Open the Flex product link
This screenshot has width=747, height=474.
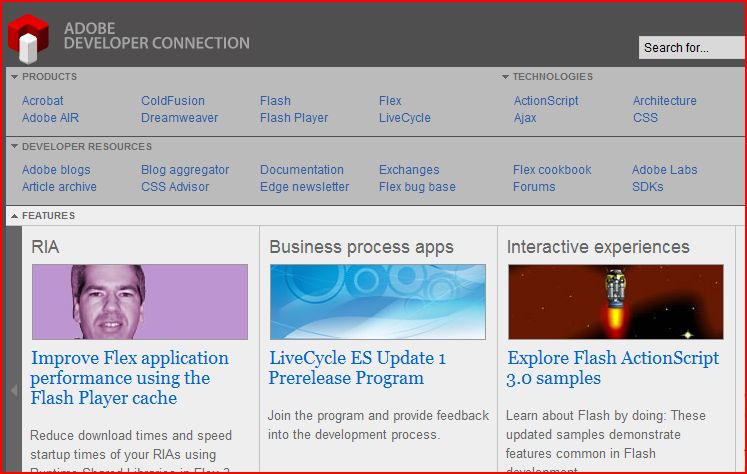tap(390, 101)
